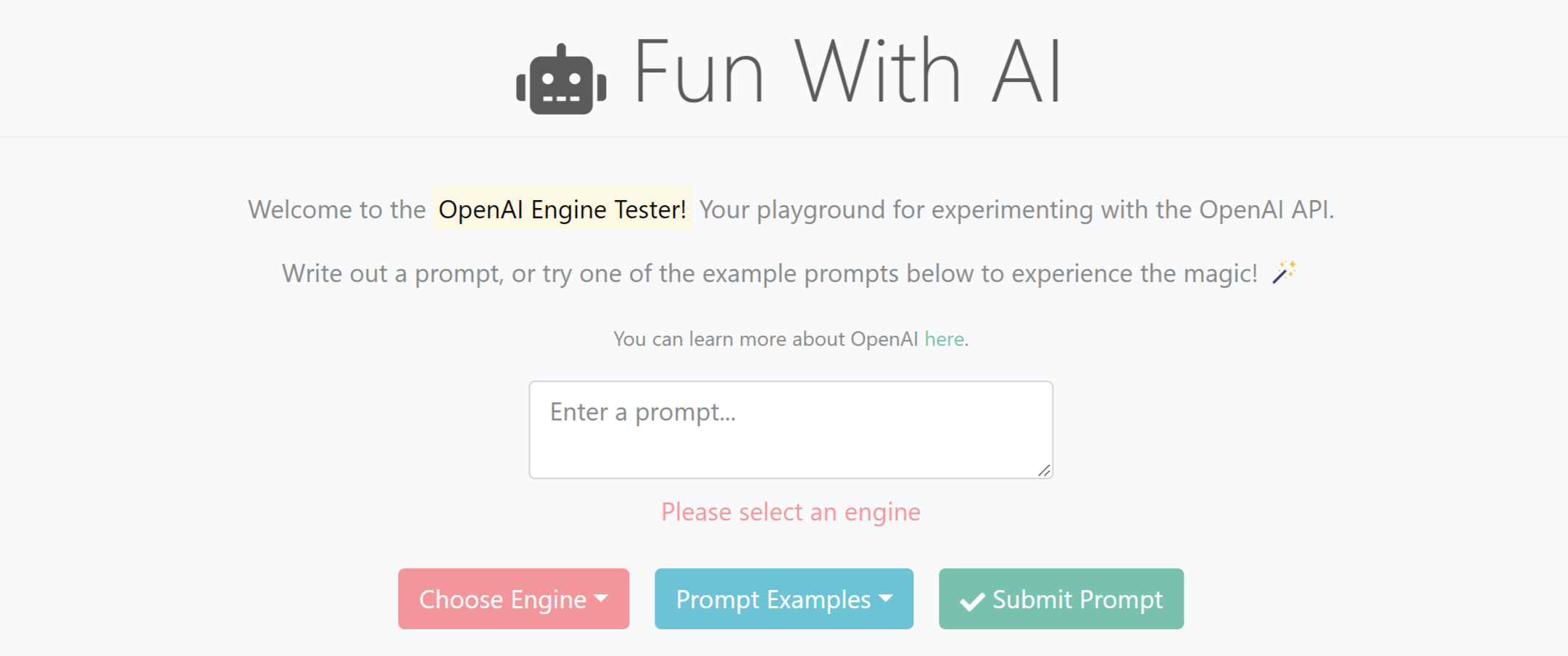Open the here link about OpenAI
This screenshot has height=656, width=1568.
944,339
